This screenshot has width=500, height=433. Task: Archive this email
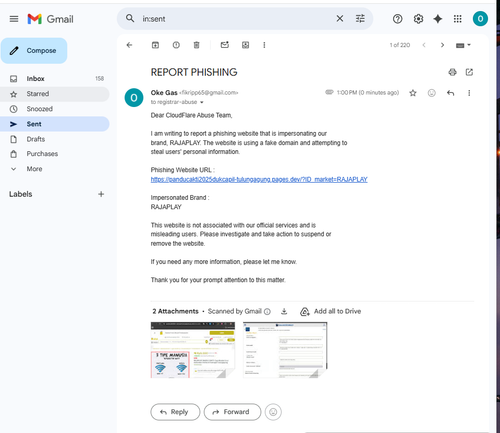(155, 45)
